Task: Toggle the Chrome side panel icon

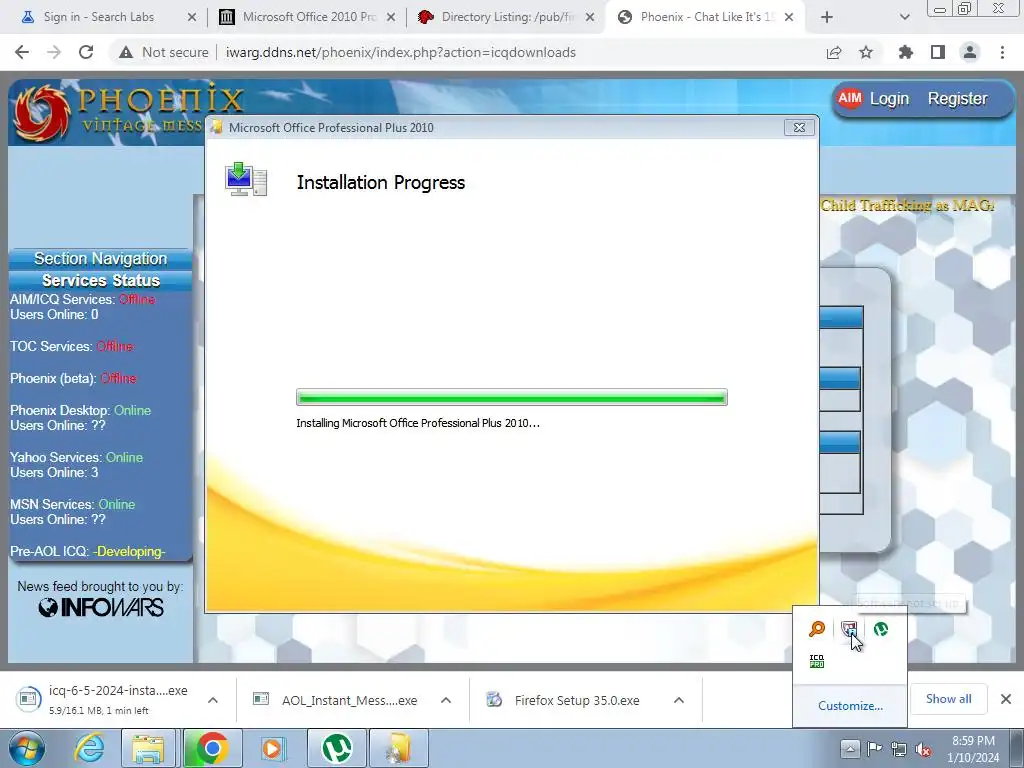Action: point(938,52)
